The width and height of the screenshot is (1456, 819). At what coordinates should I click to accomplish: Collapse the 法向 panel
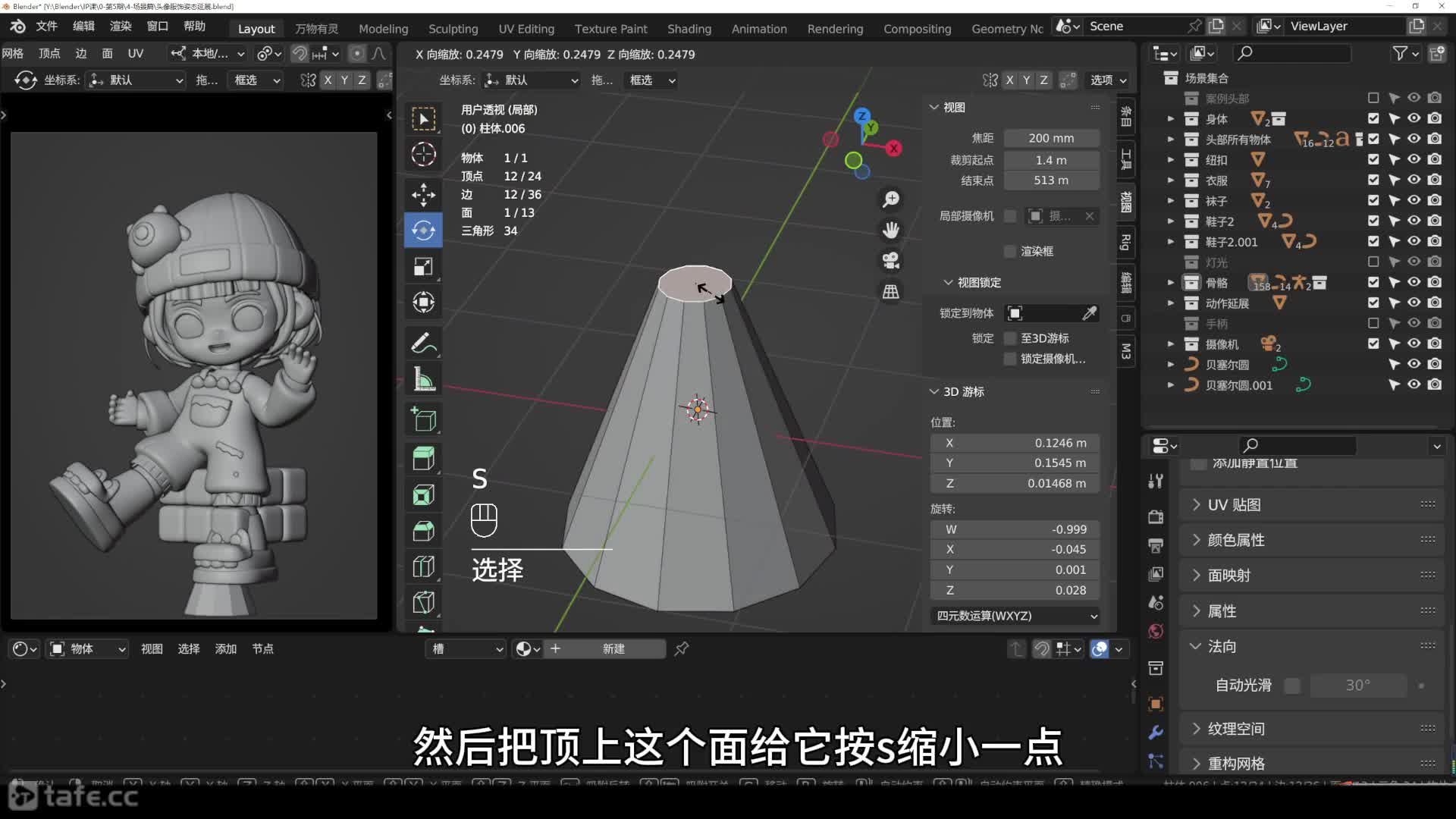(1313, 646)
